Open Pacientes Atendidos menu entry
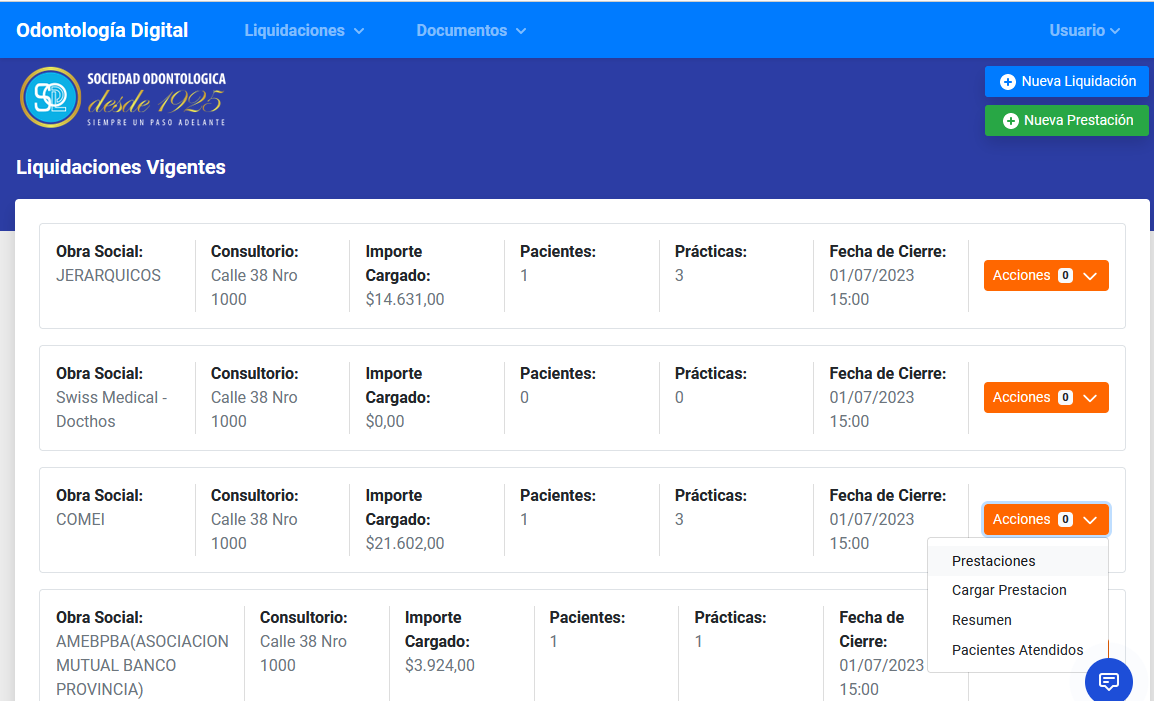The width and height of the screenshot is (1154, 701). [x=1017, y=650]
